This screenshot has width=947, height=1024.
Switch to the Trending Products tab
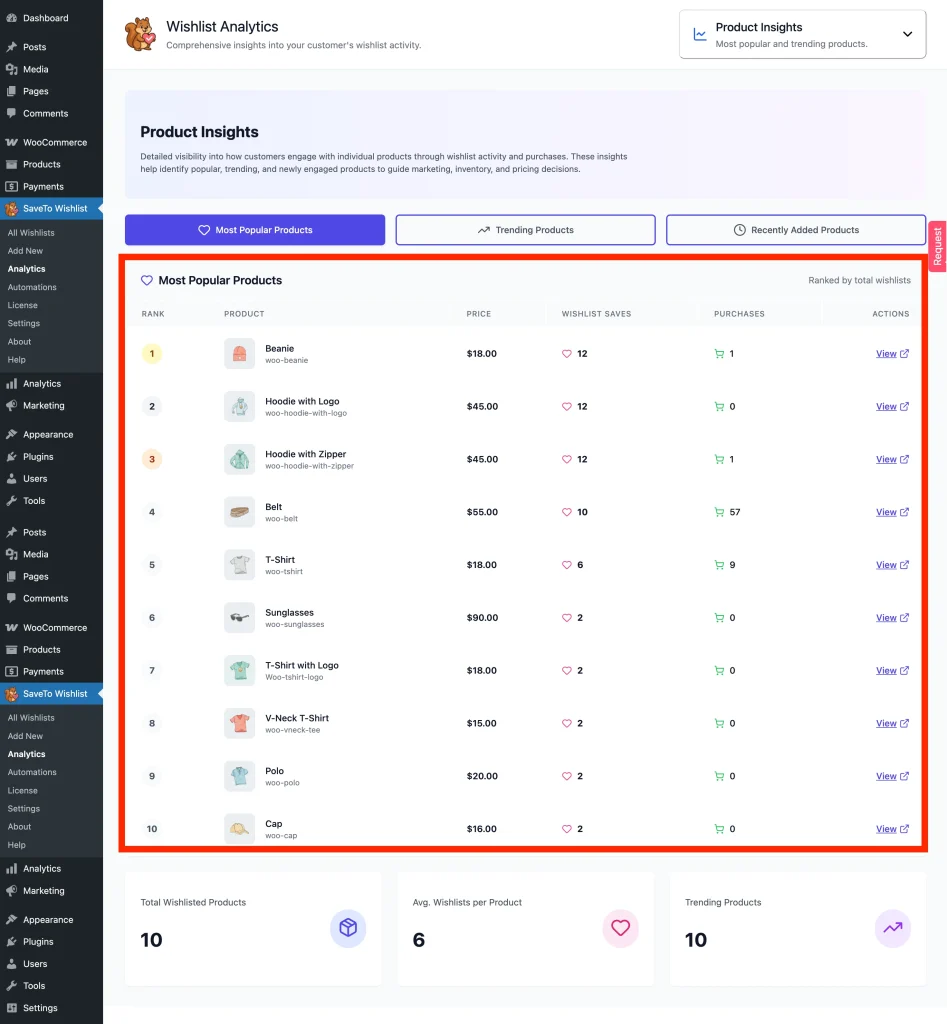click(524, 229)
